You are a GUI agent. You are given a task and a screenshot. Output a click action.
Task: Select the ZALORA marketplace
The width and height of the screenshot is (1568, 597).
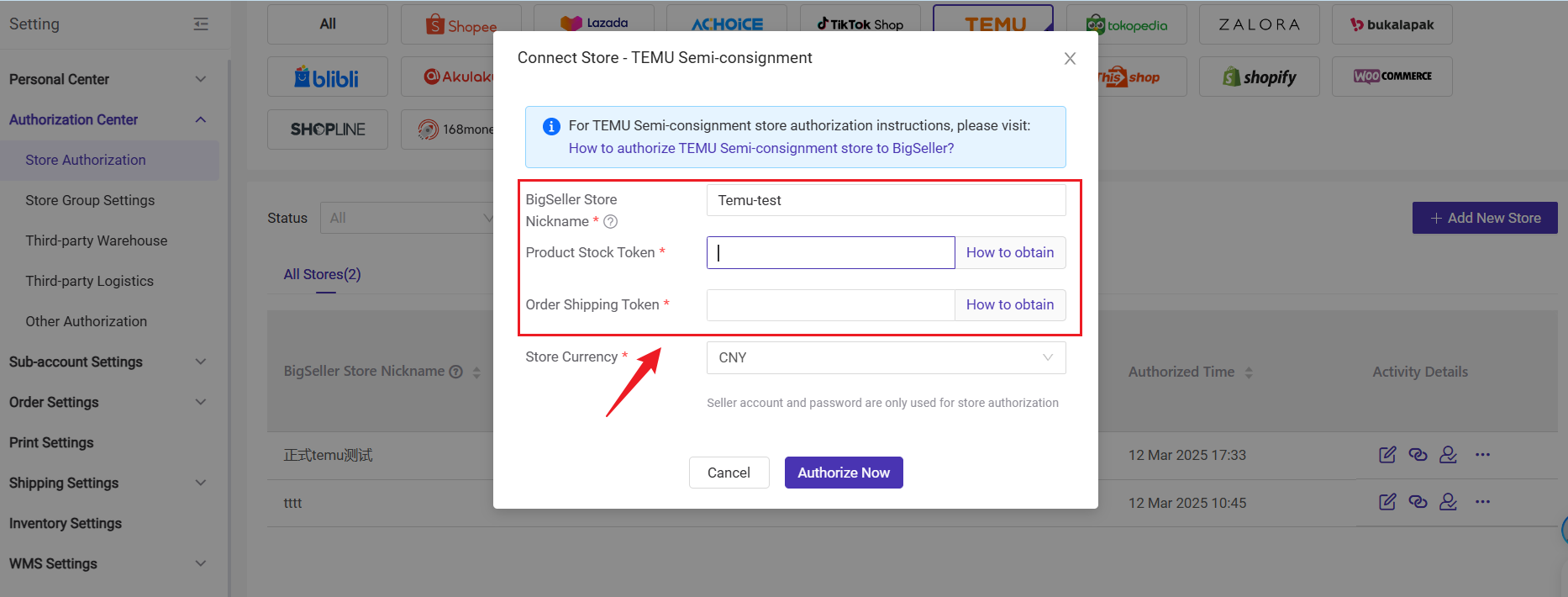[x=1260, y=24]
